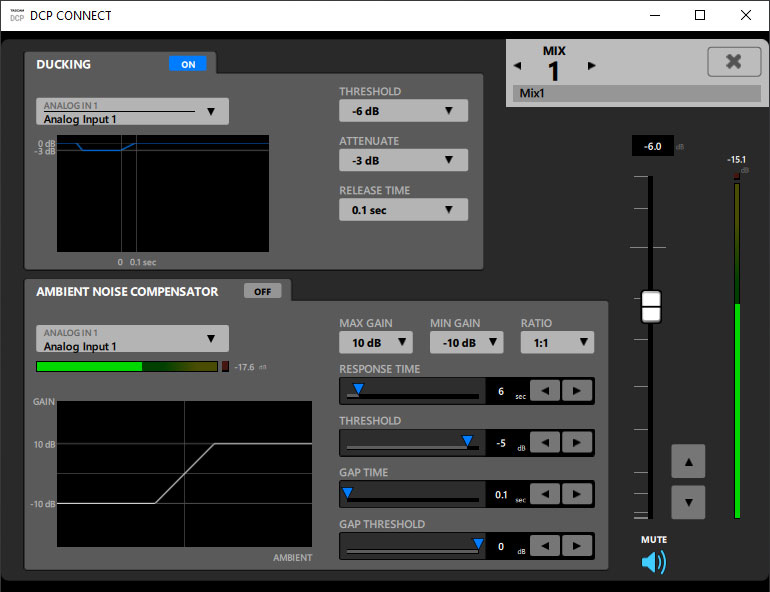Decrease Gap Threshold with left arrow

545,545
